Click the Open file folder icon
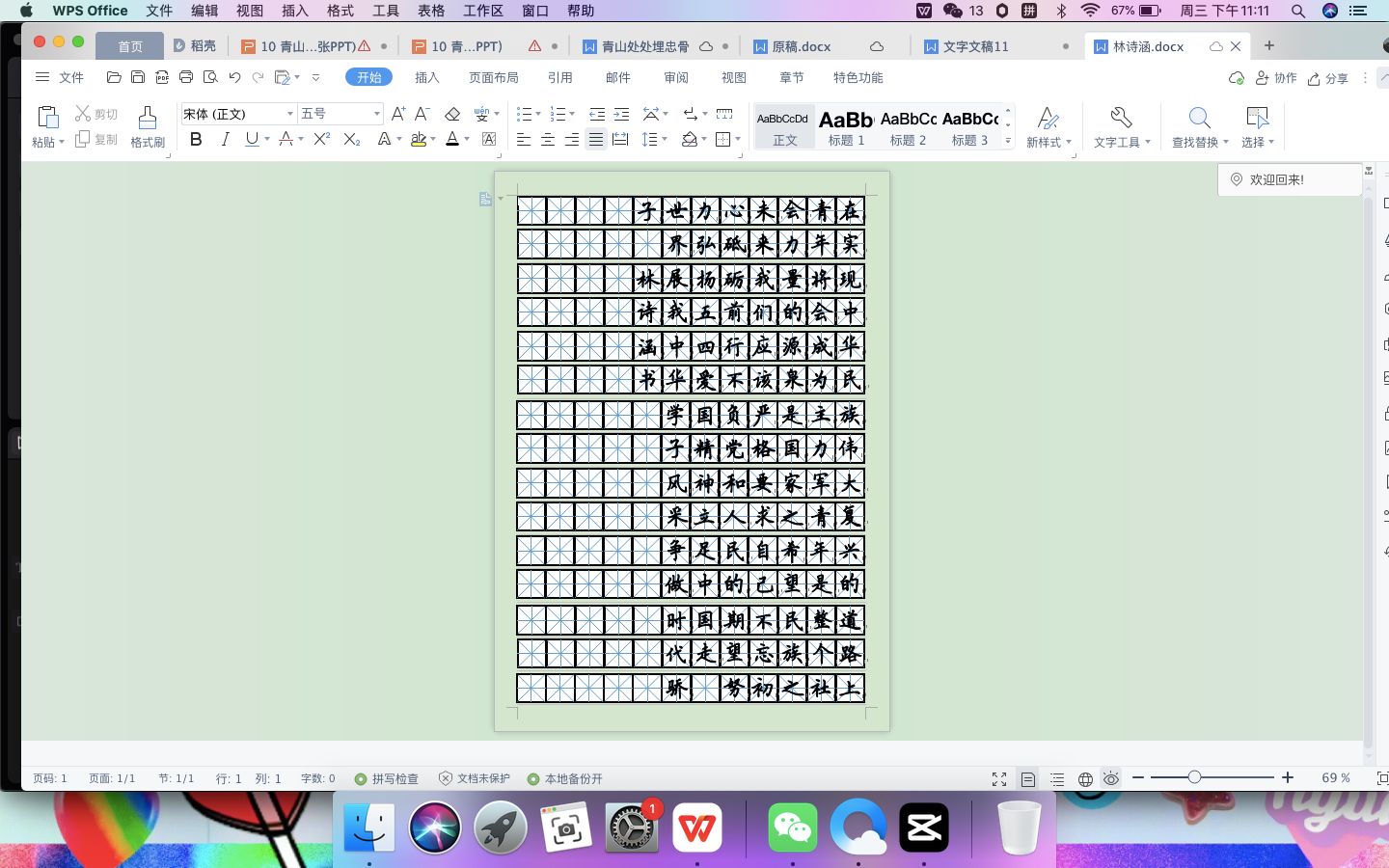This screenshot has width=1389, height=868. coord(114,77)
